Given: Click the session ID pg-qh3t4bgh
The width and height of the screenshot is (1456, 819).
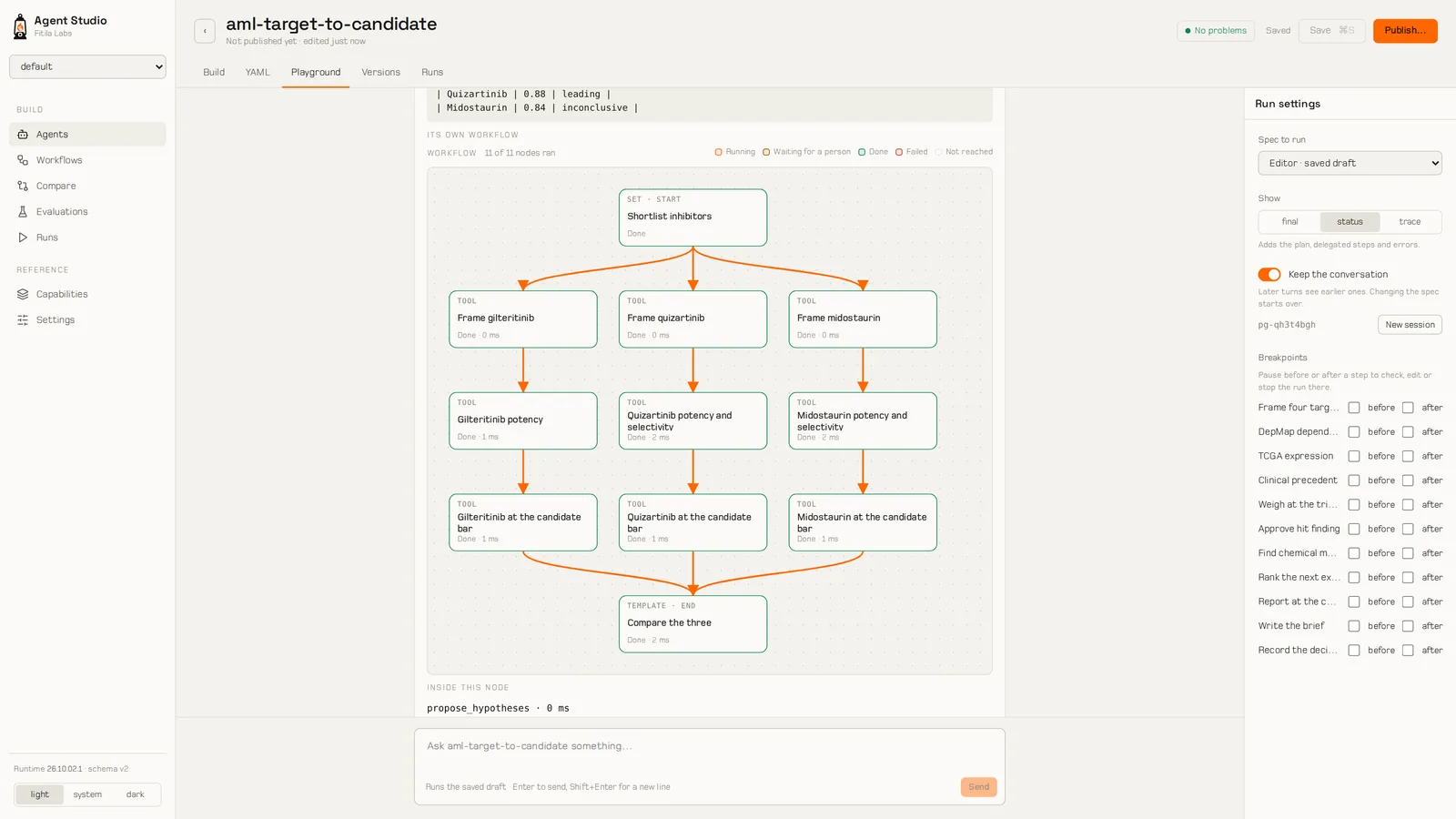Looking at the screenshot, I should [x=1287, y=325].
